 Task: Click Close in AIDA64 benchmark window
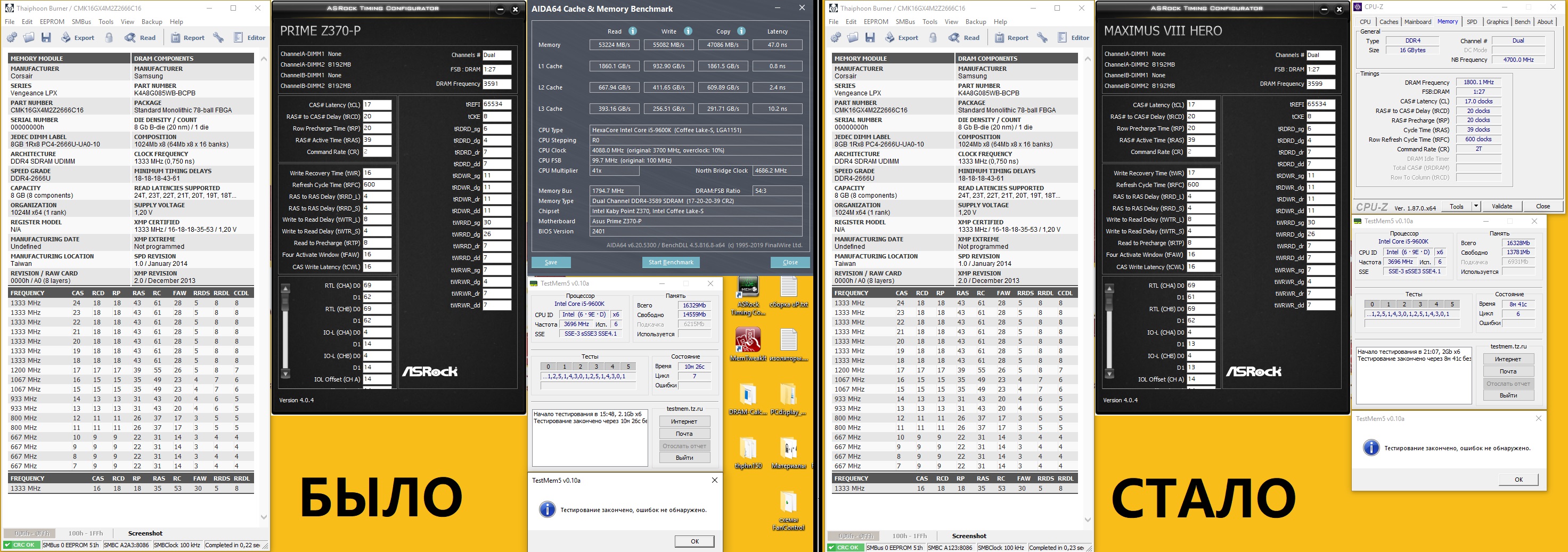tap(790, 263)
